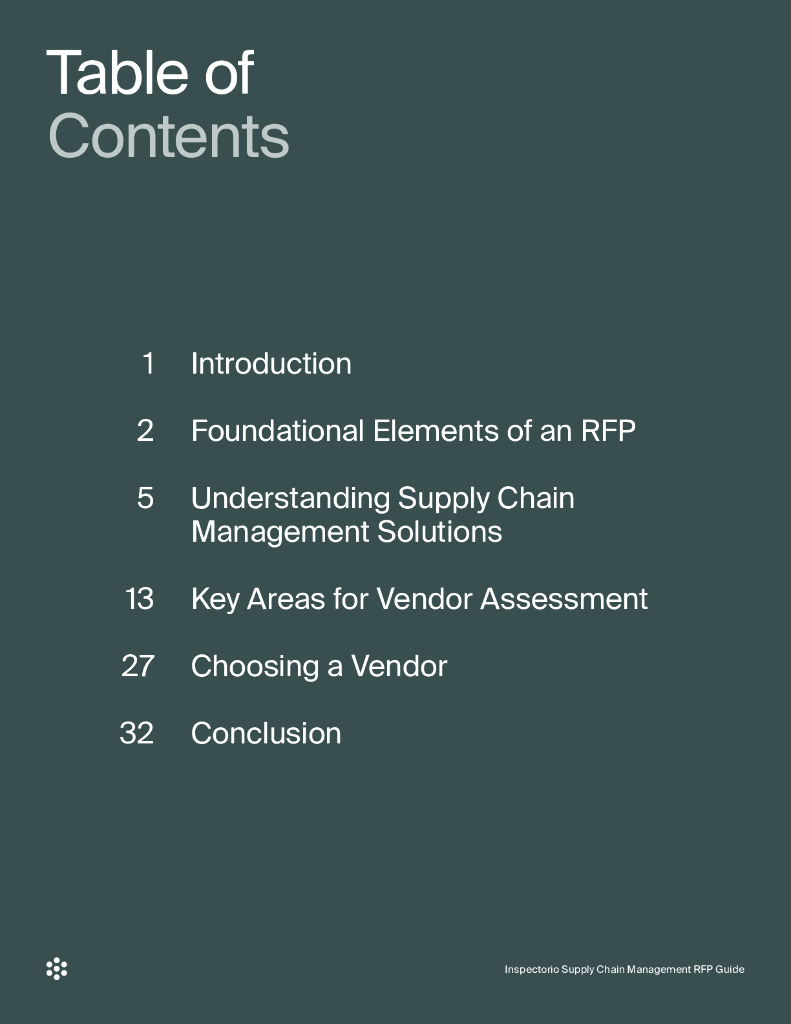Image resolution: width=791 pixels, height=1024 pixels.
Task: Click the "Understanding Supply Chain" line
Action: click(x=382, y=498)
